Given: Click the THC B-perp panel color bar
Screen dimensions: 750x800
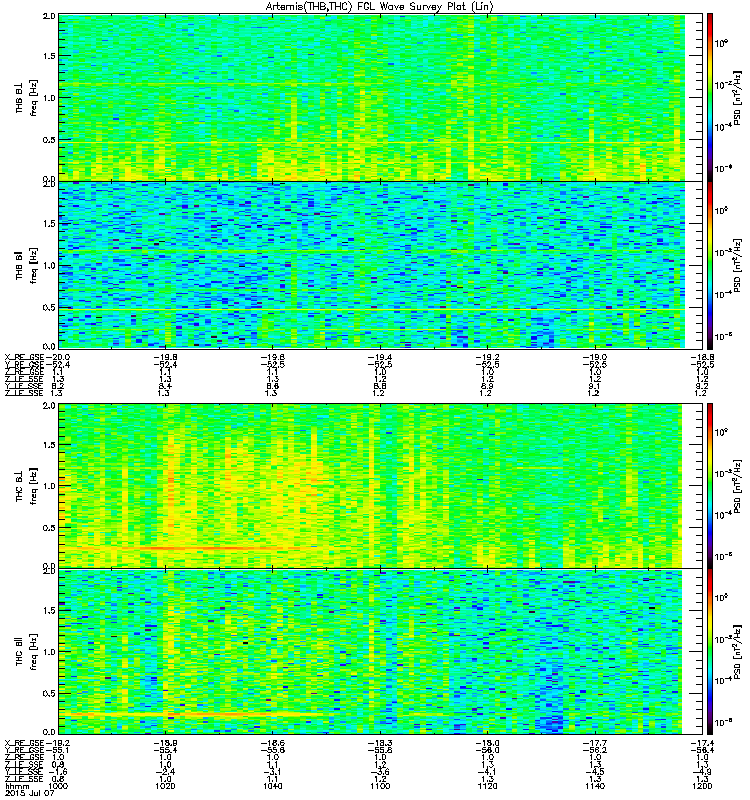Looking at the screenshot, I should click(710, 486).
